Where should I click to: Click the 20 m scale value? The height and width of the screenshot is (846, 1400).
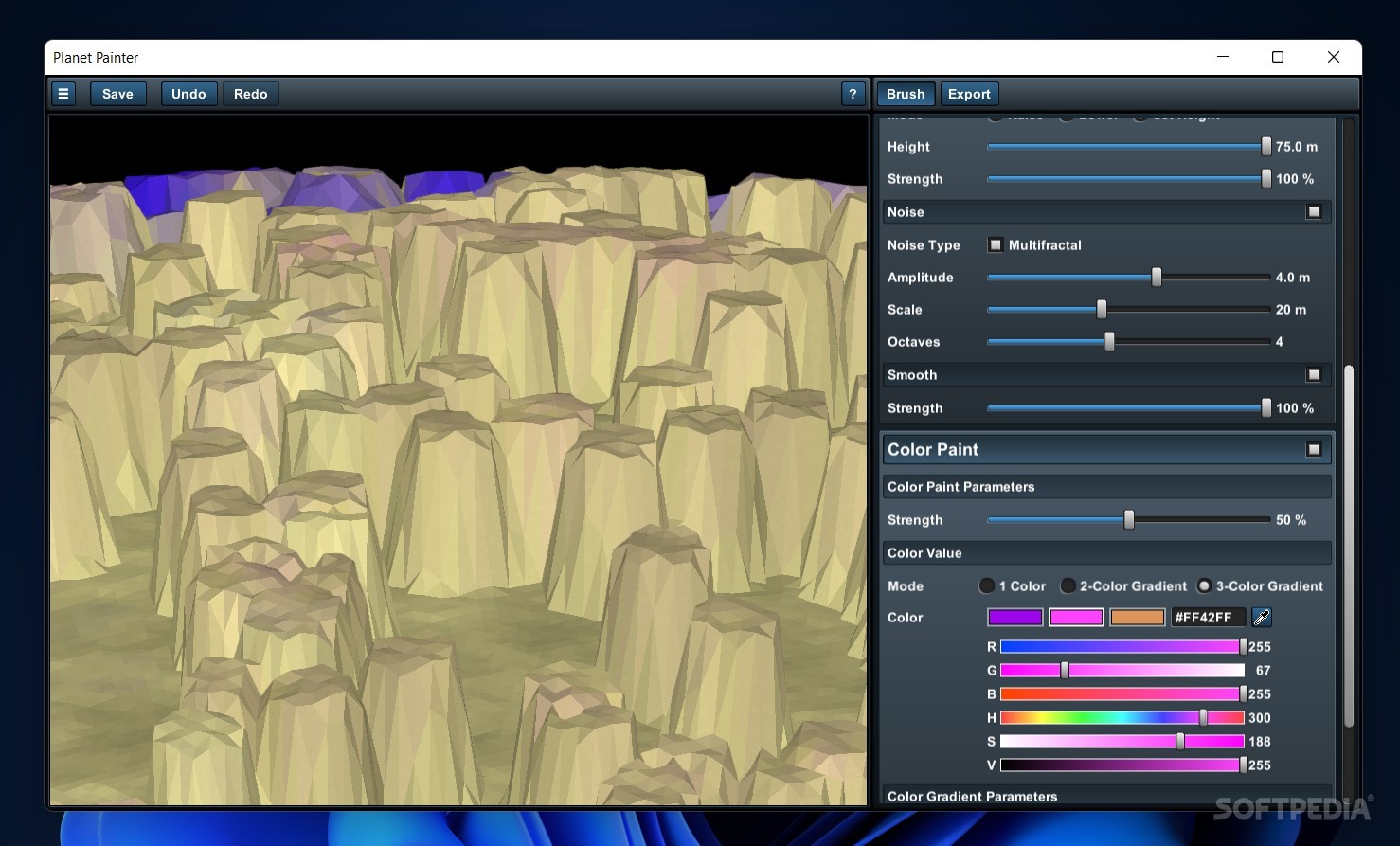click(x=1291, y=310)
